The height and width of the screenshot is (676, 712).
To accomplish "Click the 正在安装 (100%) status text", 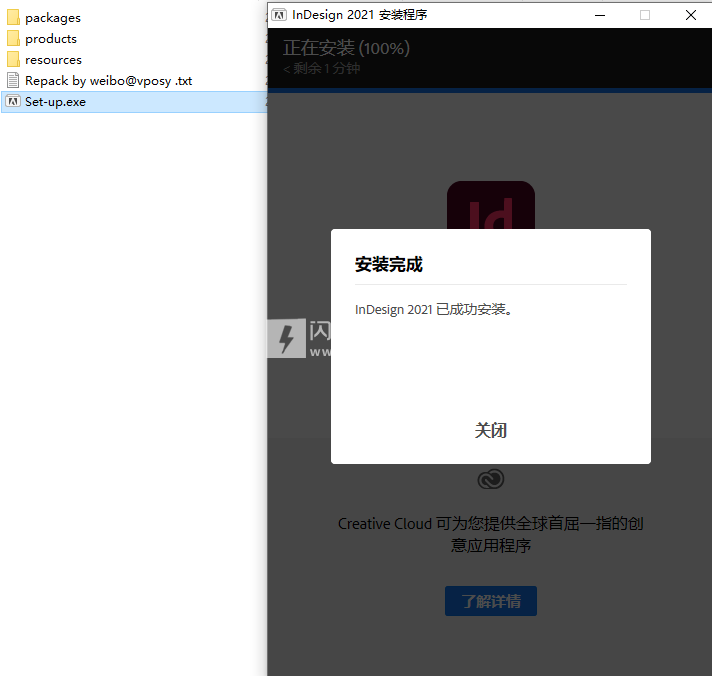I will tap(346, 48).
